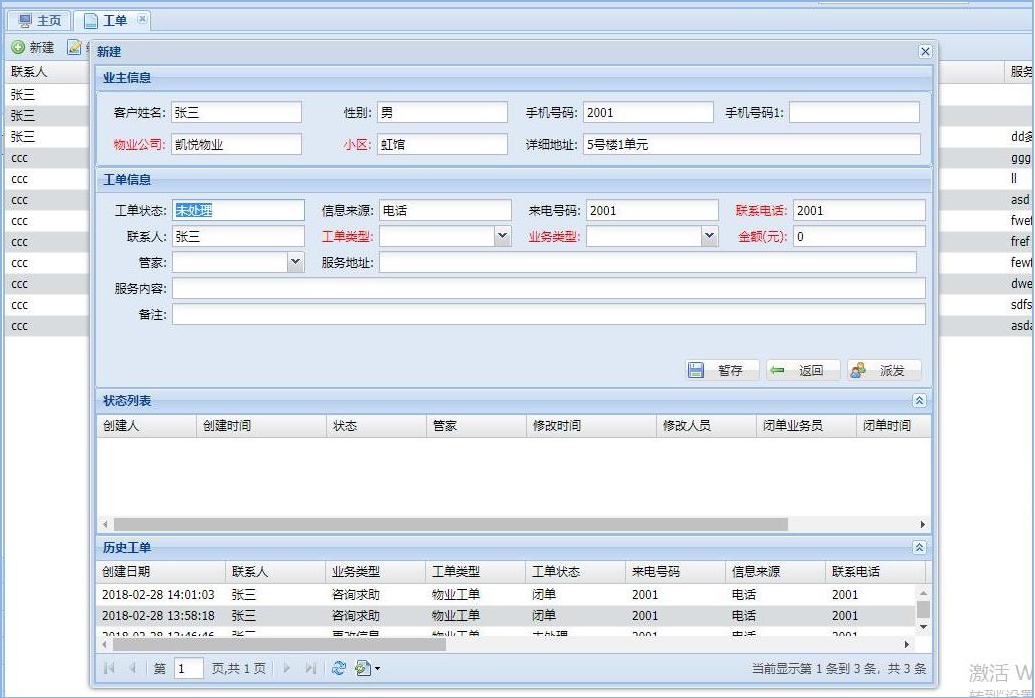Click the green arrow icon on 返回
1035x698 pixels.
tap(779, 369)
